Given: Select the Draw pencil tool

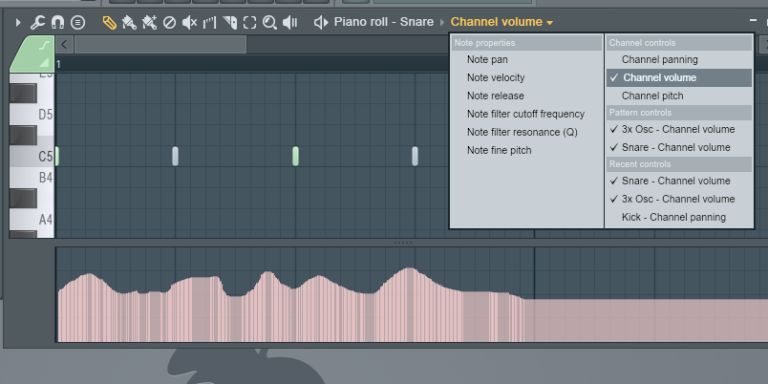Looking at the screenshot, I should (x=109, y=23).
